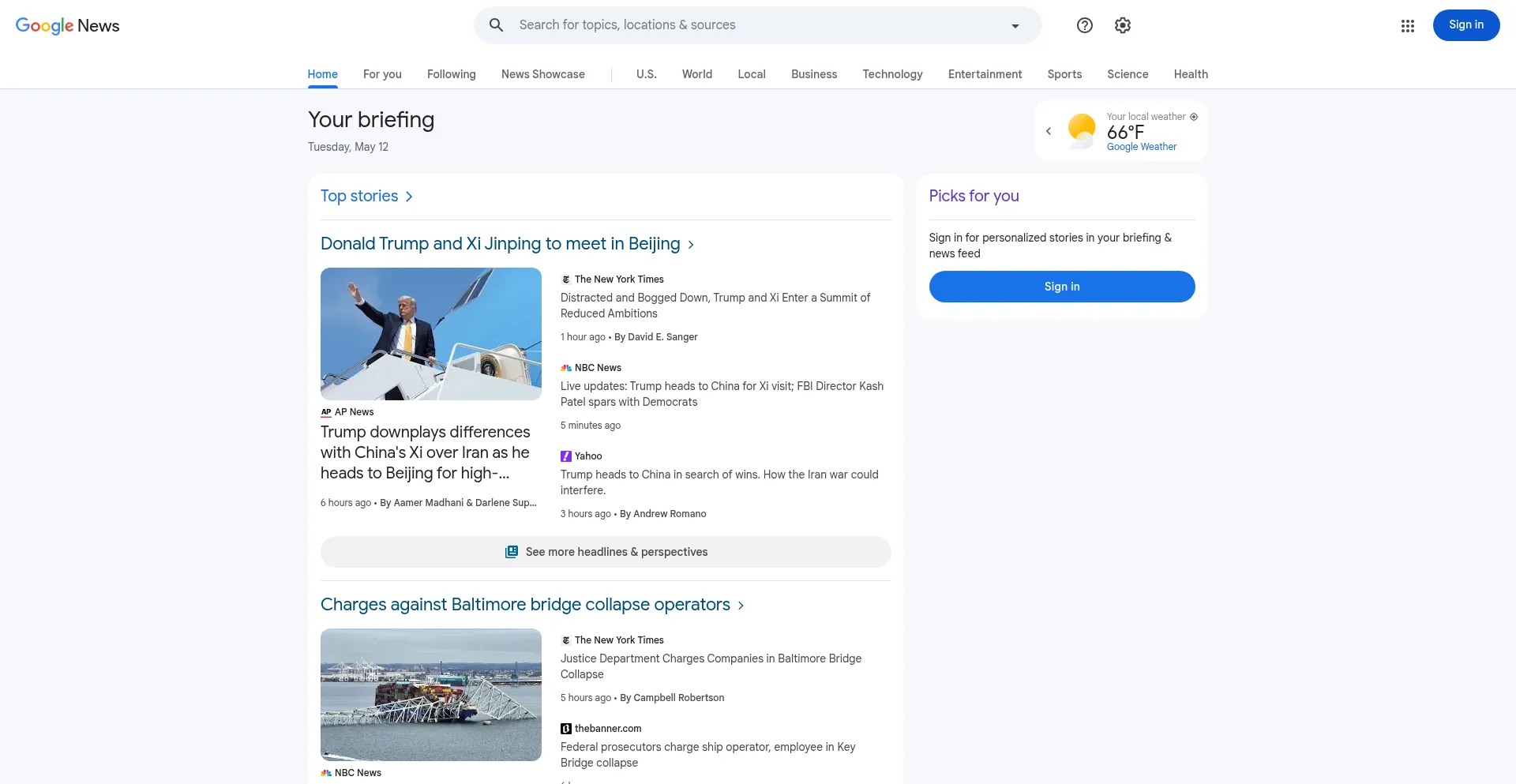
Task: Click the AP News source icon
Action: click(326, 412)
